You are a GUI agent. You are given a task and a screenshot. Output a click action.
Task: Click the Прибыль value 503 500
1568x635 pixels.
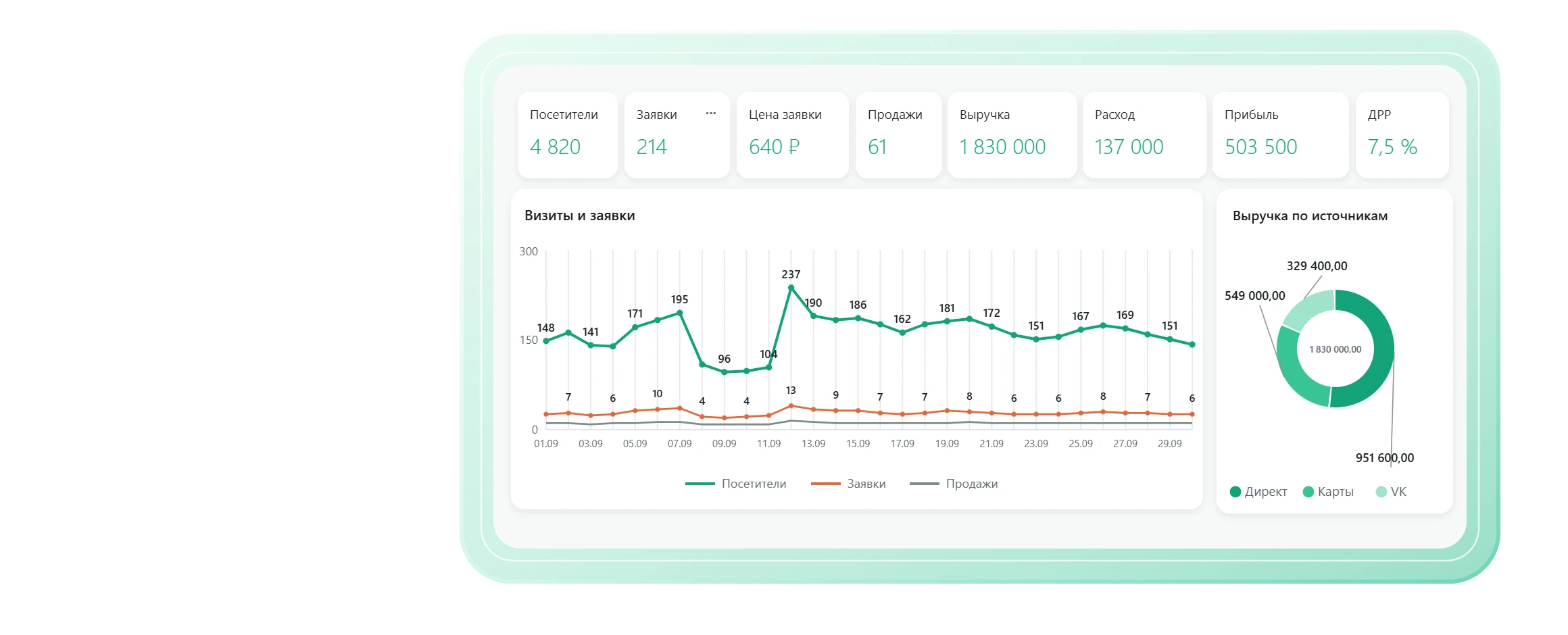point(1261,147)
